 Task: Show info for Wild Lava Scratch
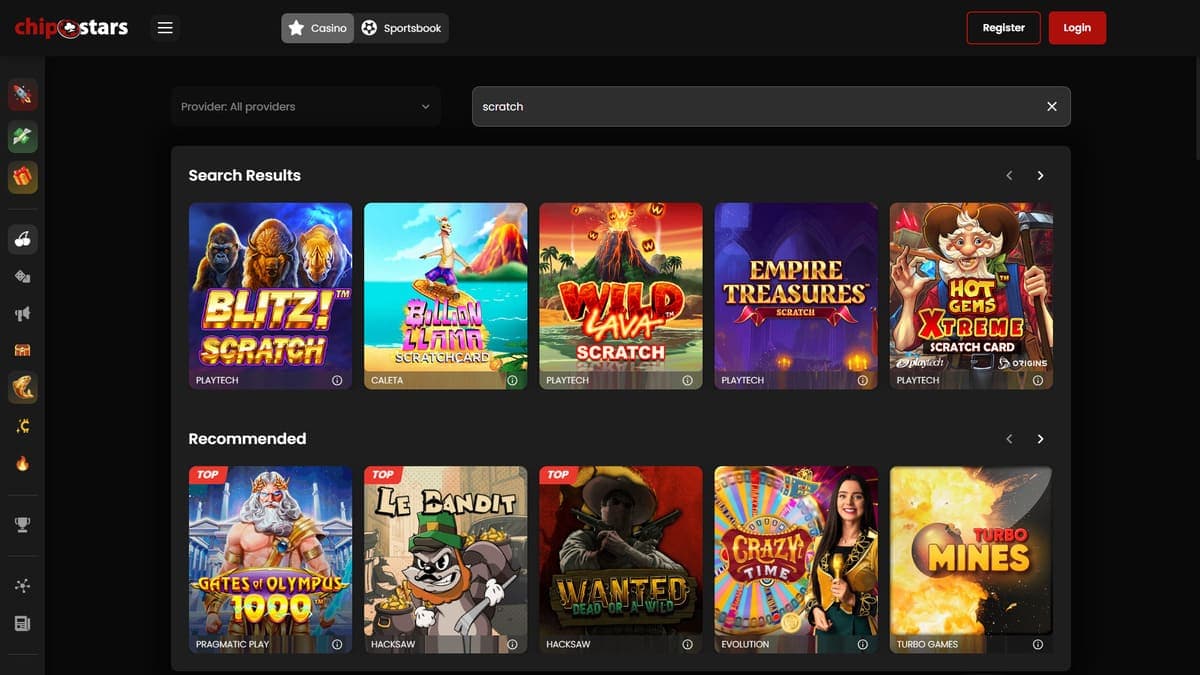687,381
